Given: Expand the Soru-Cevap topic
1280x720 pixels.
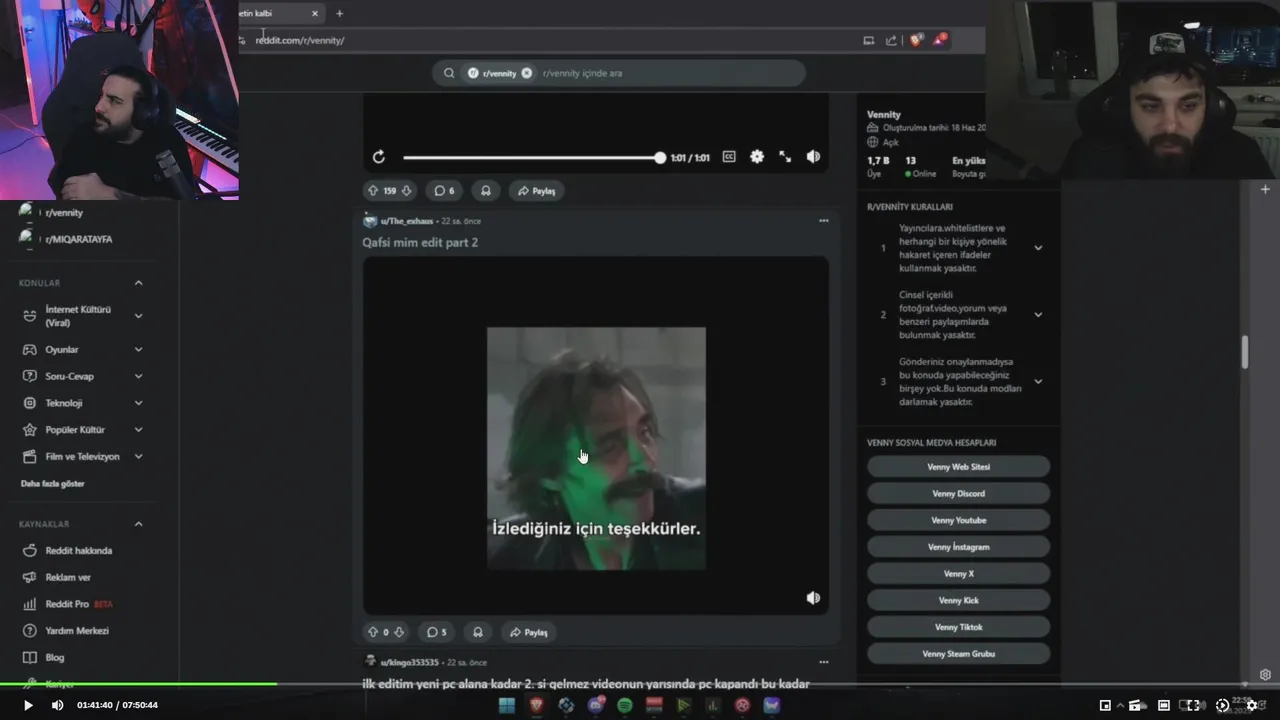Looking at the screenshot, I should click(138, 376).
